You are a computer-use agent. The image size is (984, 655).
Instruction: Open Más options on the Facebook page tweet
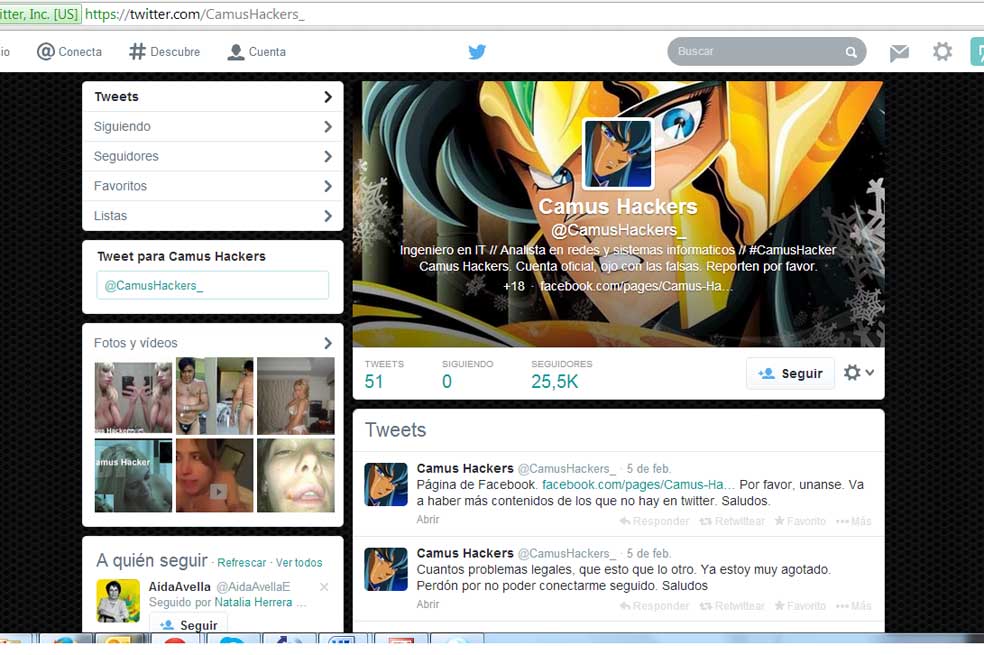(x=853, y=521)
